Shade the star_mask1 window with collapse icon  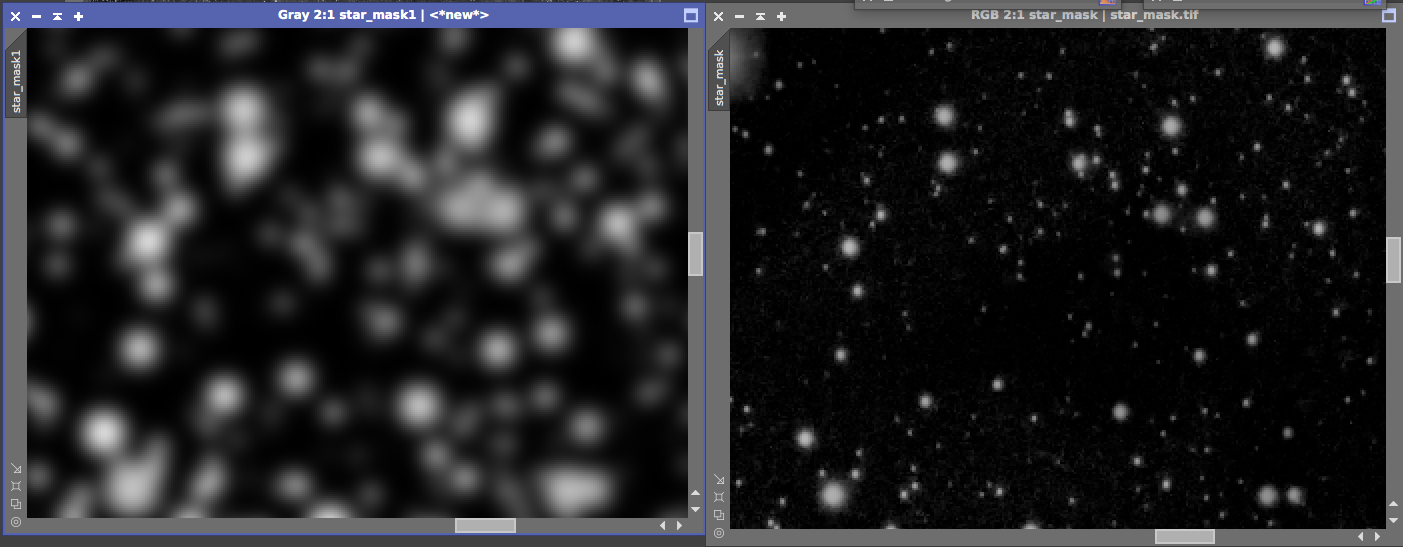point(58,16)
